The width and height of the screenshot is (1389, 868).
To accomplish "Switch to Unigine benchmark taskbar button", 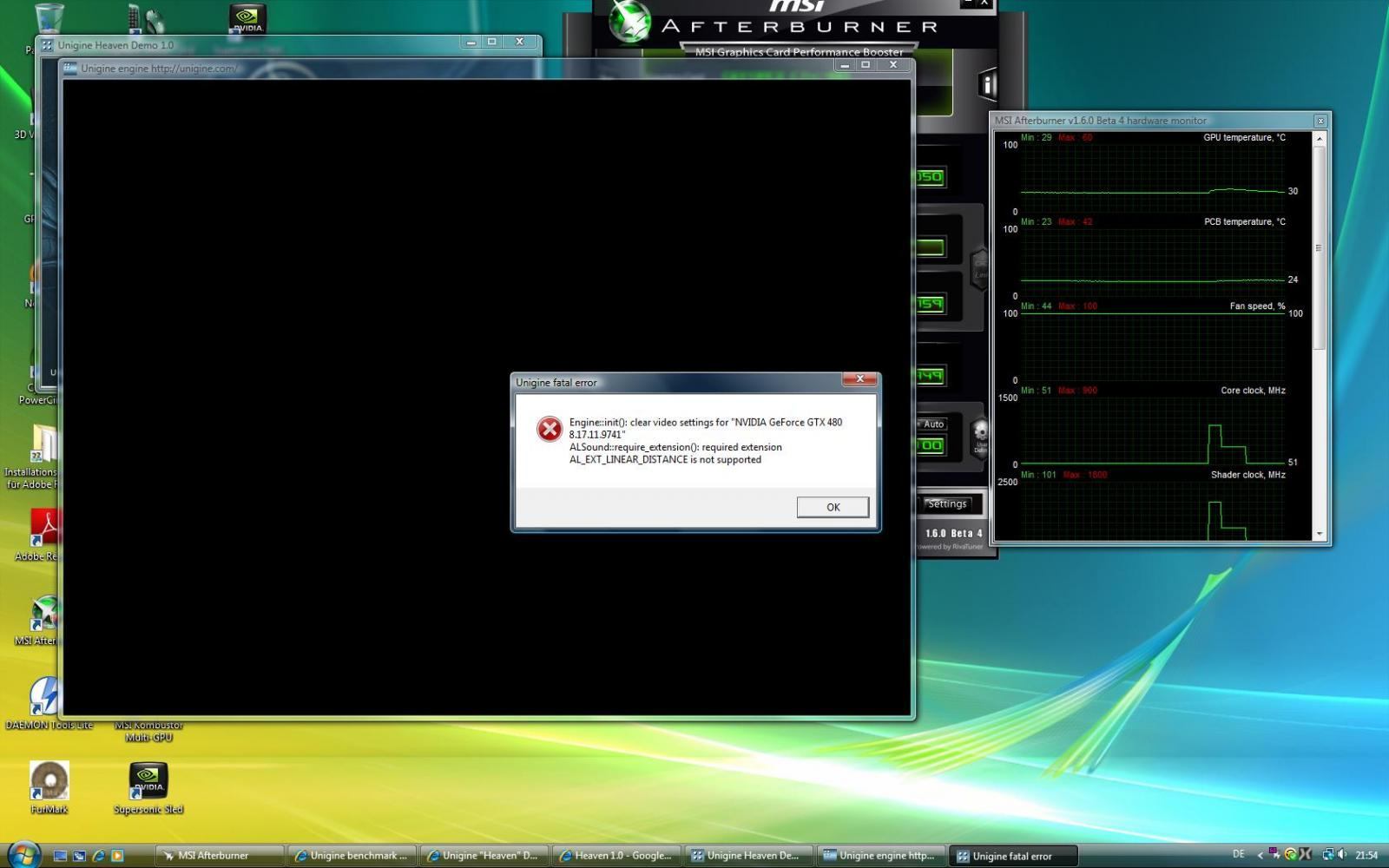I will 352,856.
